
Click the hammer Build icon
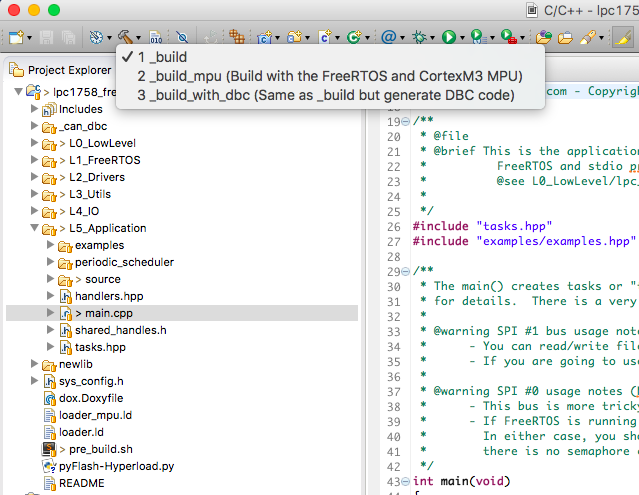tap(125, 37)
